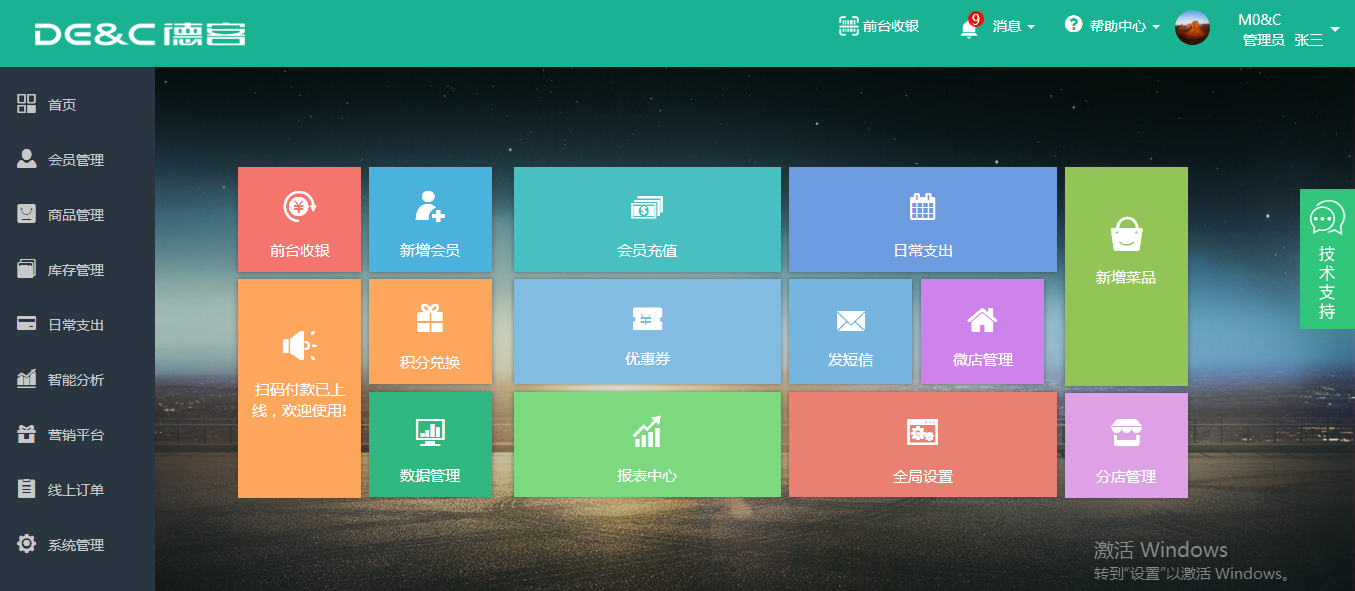Click the 线上订单 clipboard icon

(x=27, y=488)
